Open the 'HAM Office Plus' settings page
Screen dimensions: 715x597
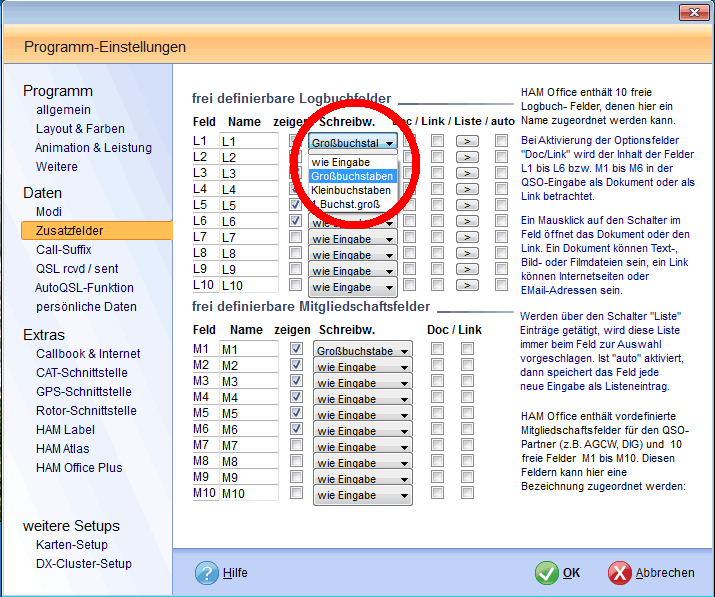tap(79, 468)
